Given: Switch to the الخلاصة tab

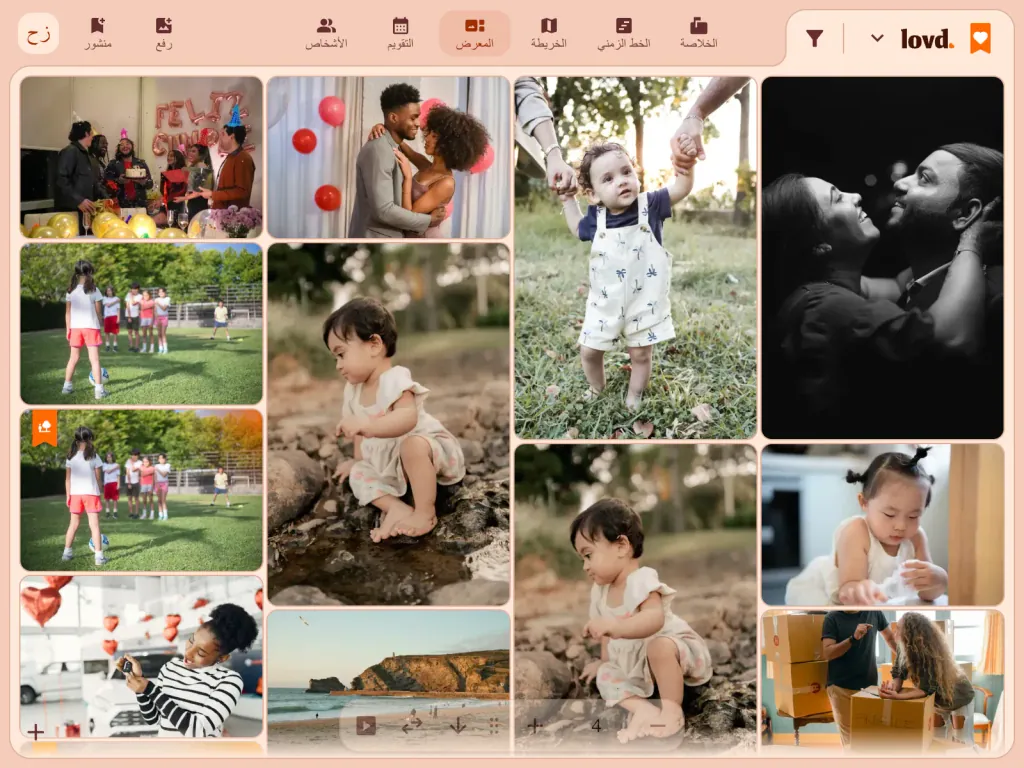Looking at the screenshot, I should pyautogui.click(x=698, y=33).
